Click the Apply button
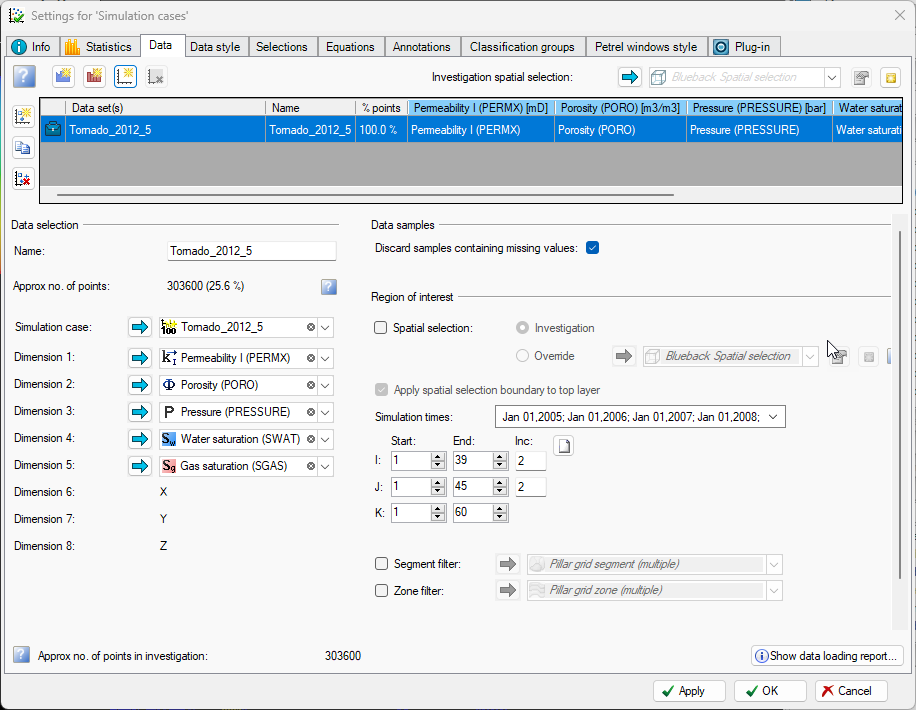 (689, 691)
